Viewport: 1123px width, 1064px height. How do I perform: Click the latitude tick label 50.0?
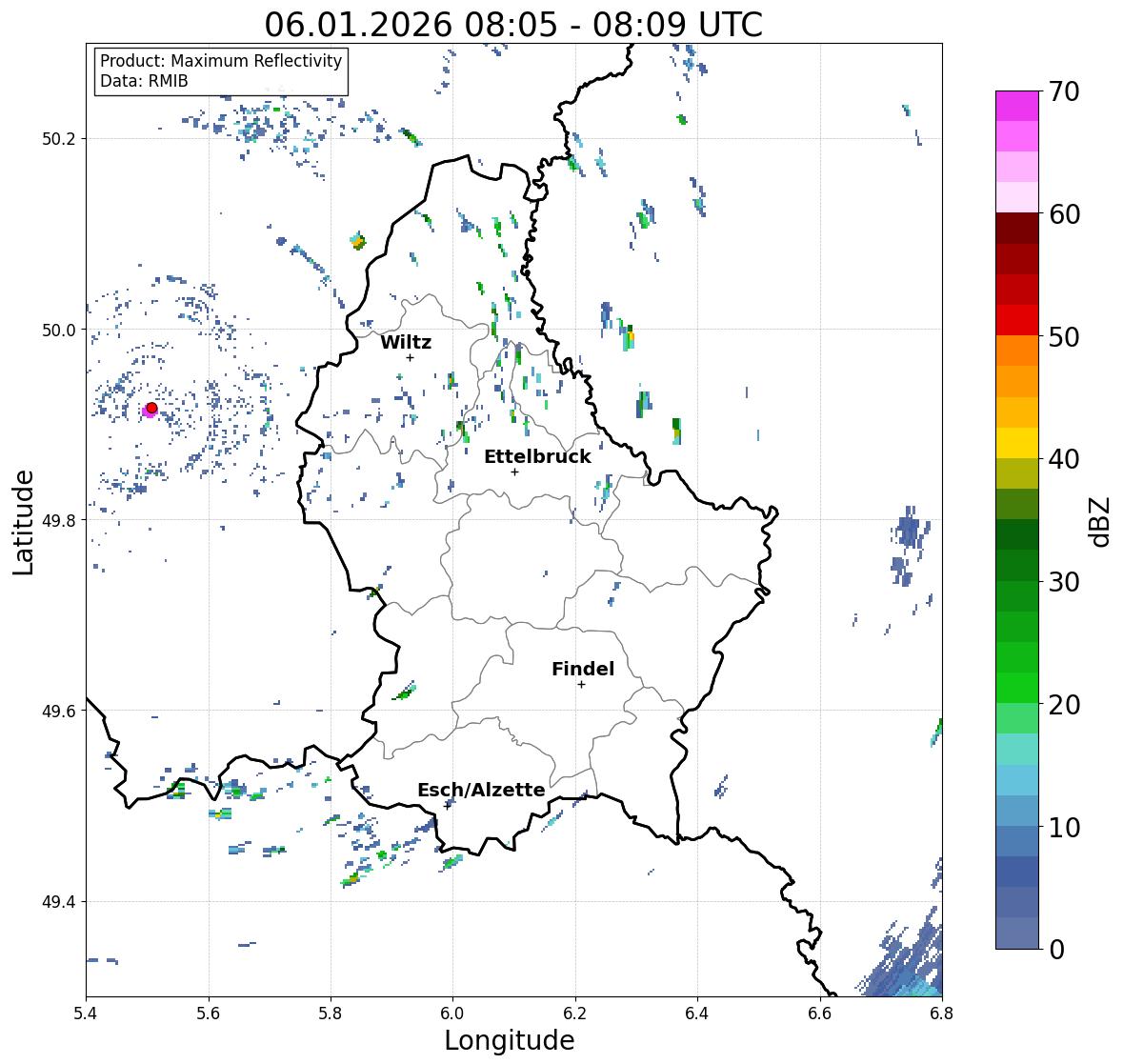59,331
